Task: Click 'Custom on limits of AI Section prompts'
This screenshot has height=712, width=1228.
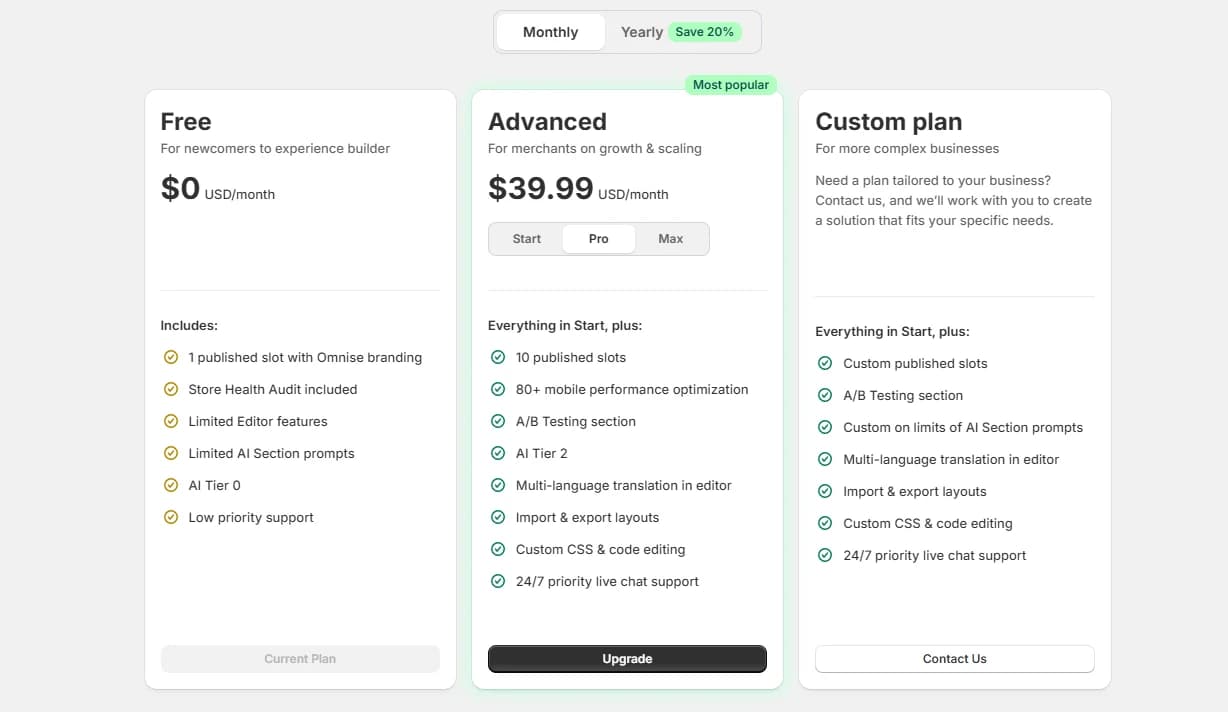Action: pos(963,427)
